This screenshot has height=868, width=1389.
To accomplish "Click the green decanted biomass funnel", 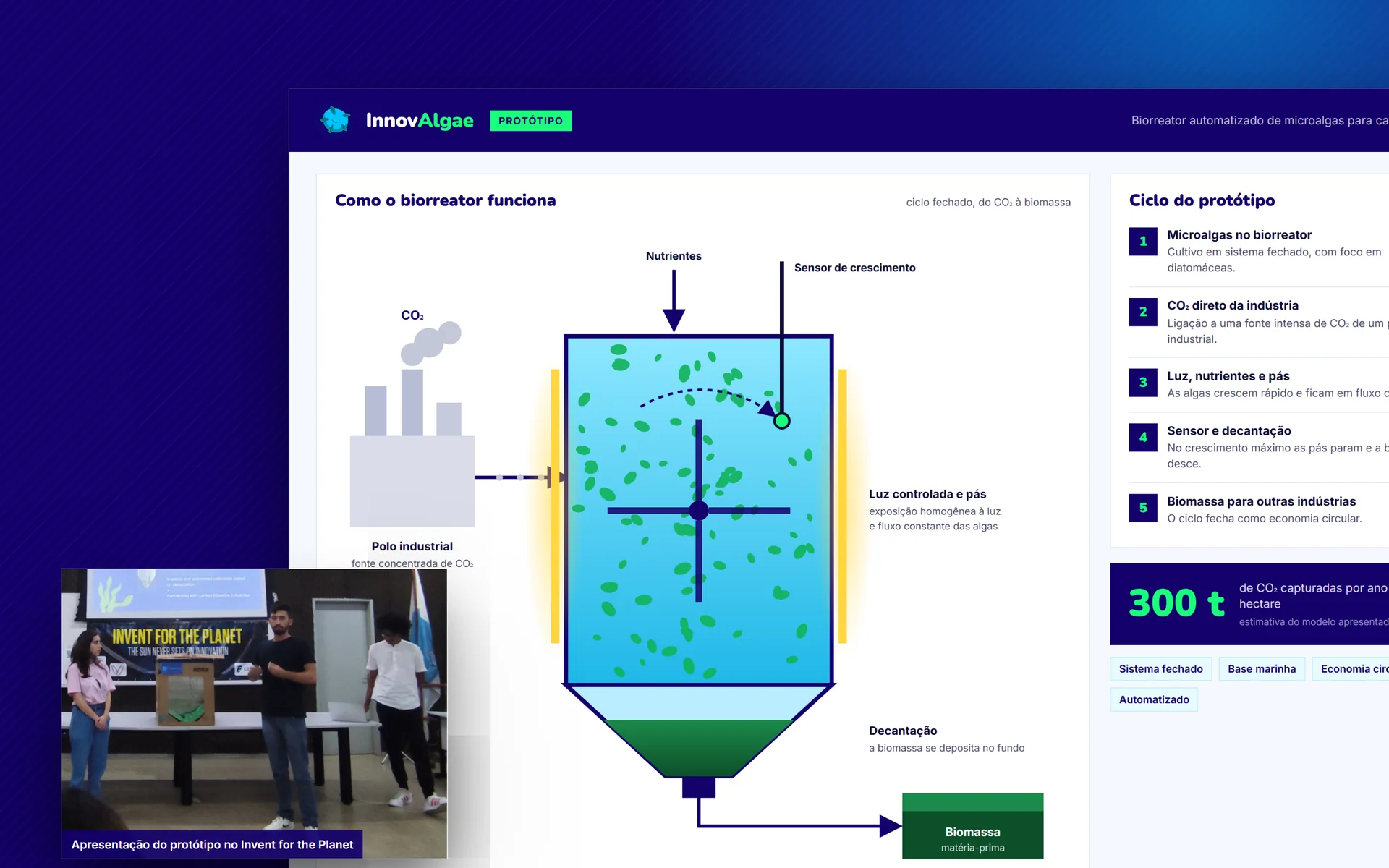I will 699,747.
